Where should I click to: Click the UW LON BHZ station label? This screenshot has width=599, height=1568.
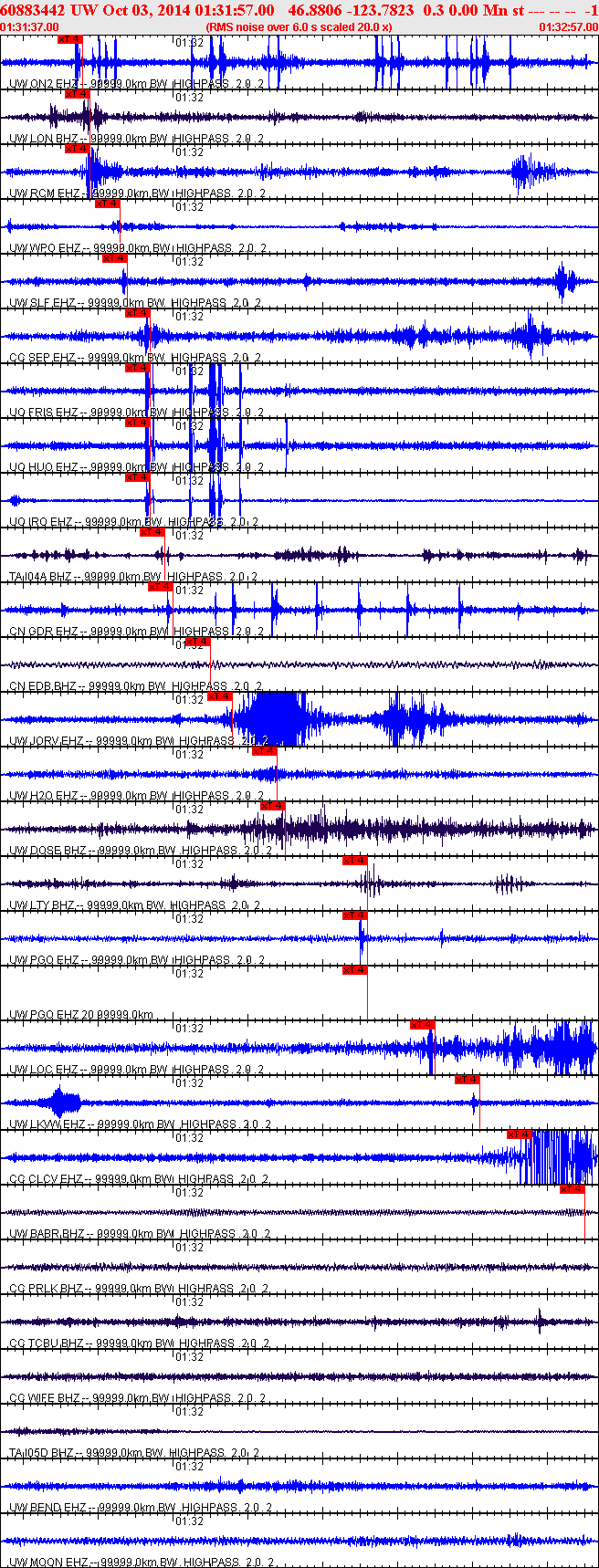[136, 139]
